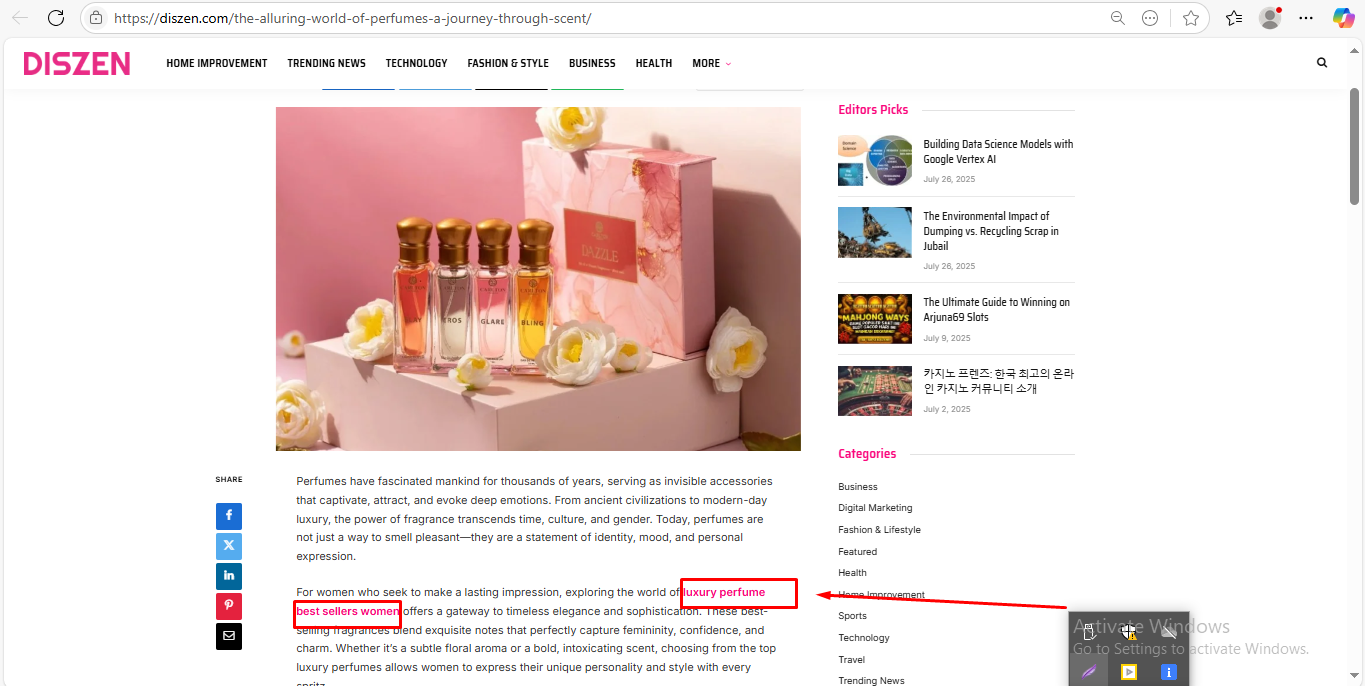This screenshot has width=1365, height=686.
Task: Open the browser profile avatar
Action: coord(1270,18)
